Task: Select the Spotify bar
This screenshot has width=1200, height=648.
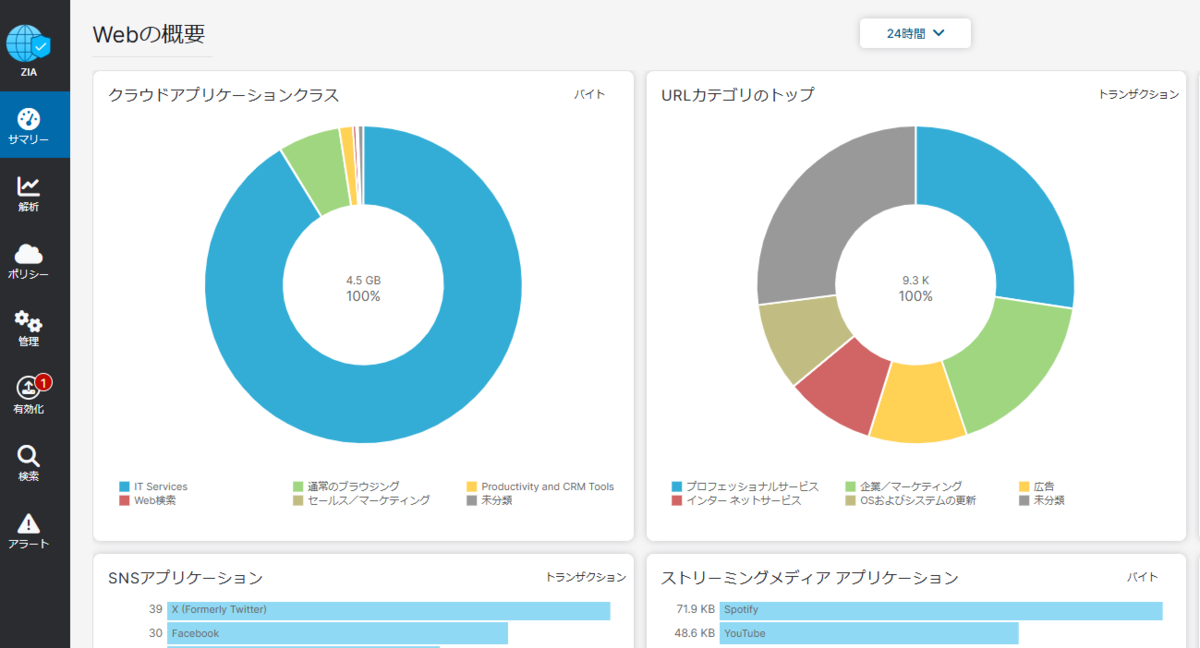Action: point(941,609)
